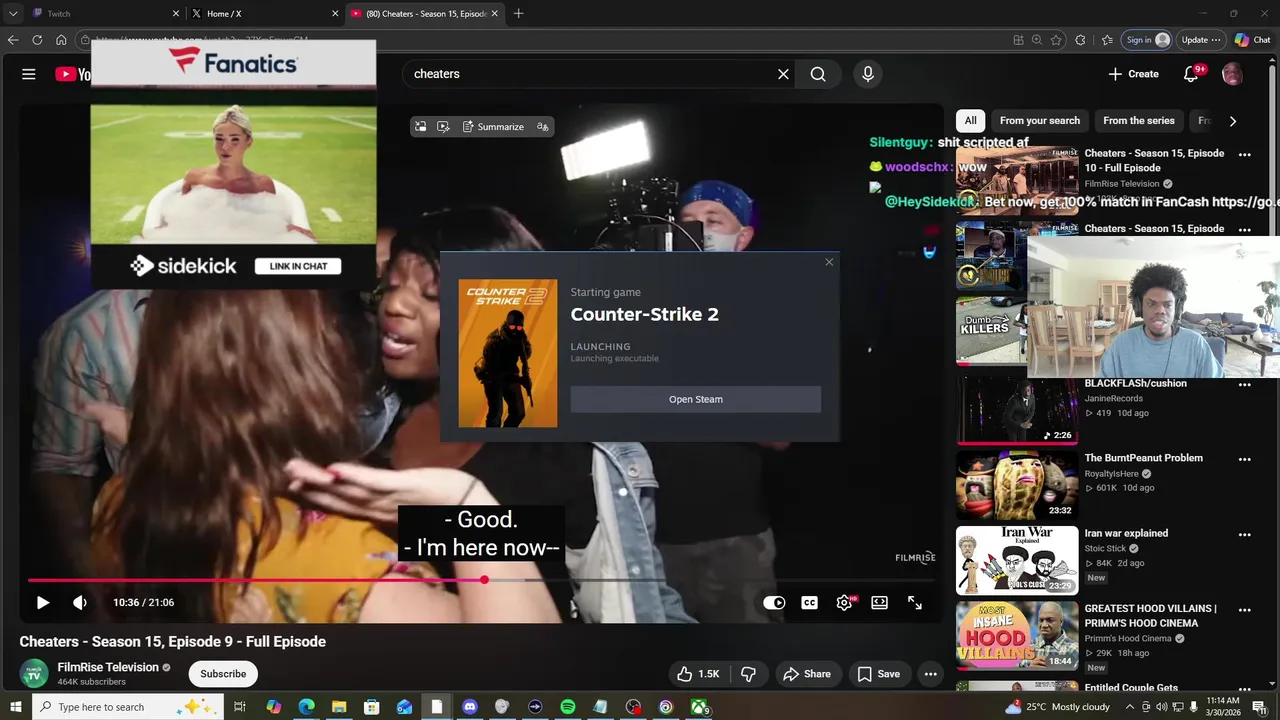The width and height of the screenshot is (1280, 720).
Task: Favorite this page with star icon
Action: pyautogui.click(x=1056, y=40)
